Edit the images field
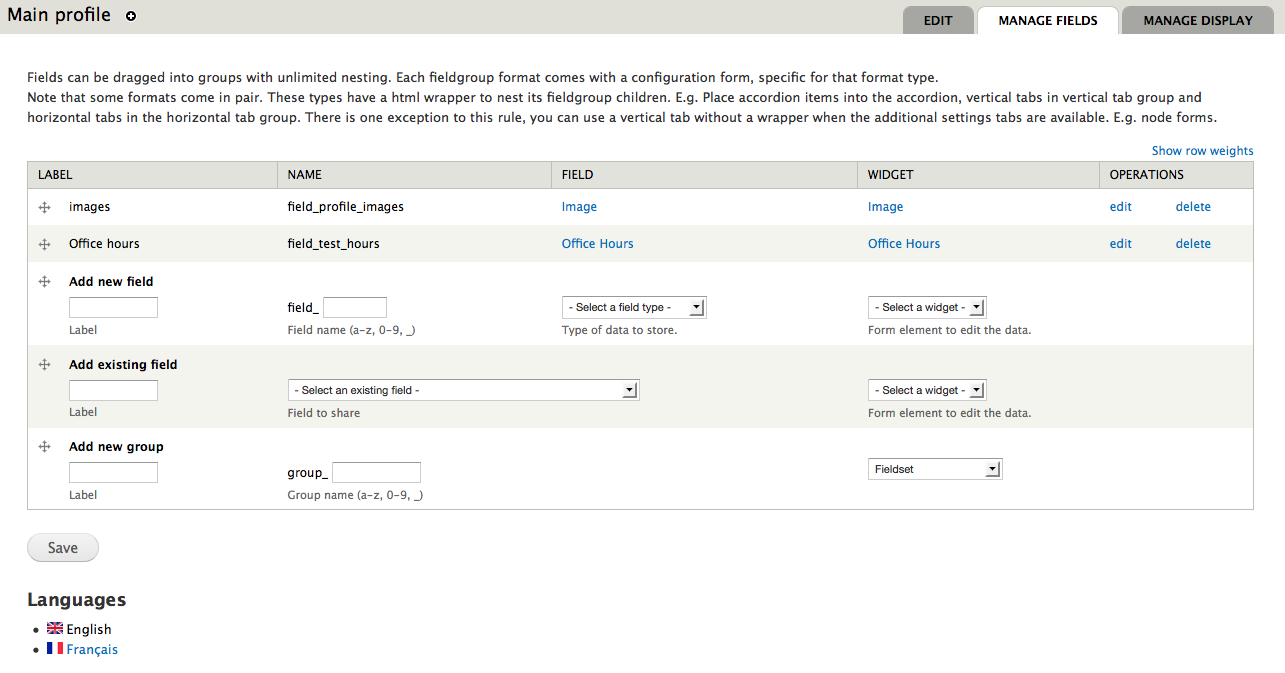The width and height of the screenshot is (1285, 673). click(x=1121, y=207)
